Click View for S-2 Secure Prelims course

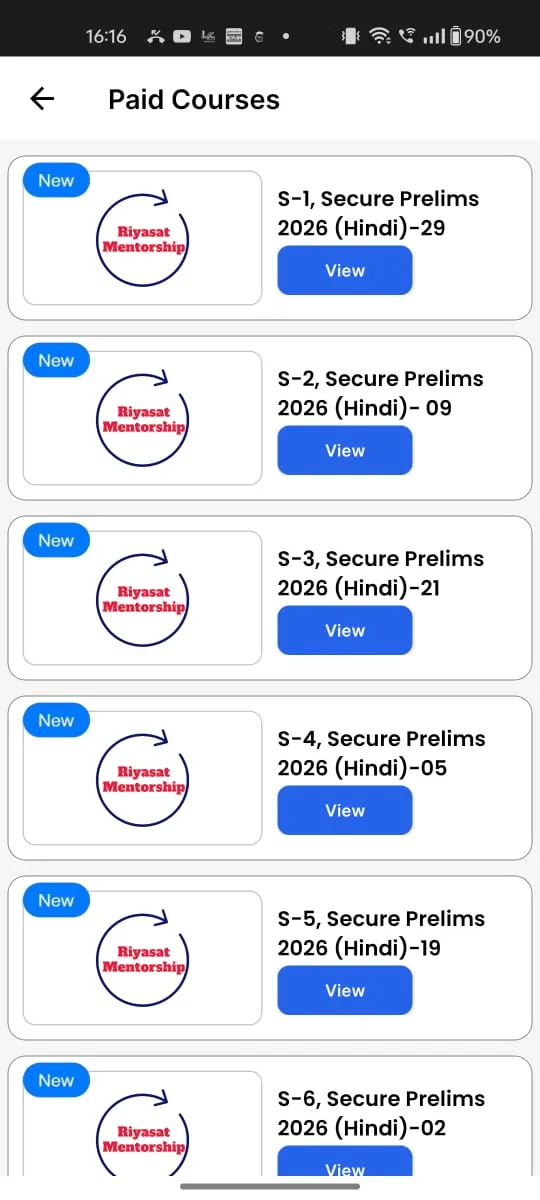click(x=345, y=450)
